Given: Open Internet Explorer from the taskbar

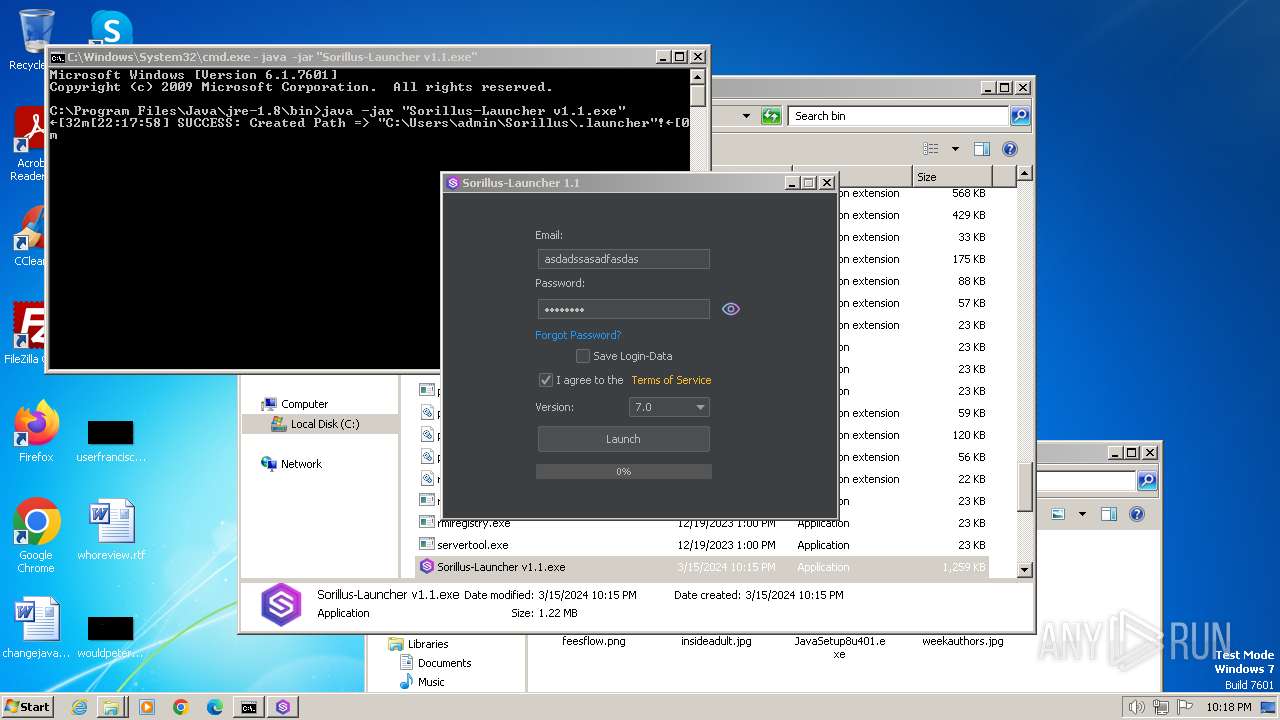Looking at the screenshot, I should point(79,707).
